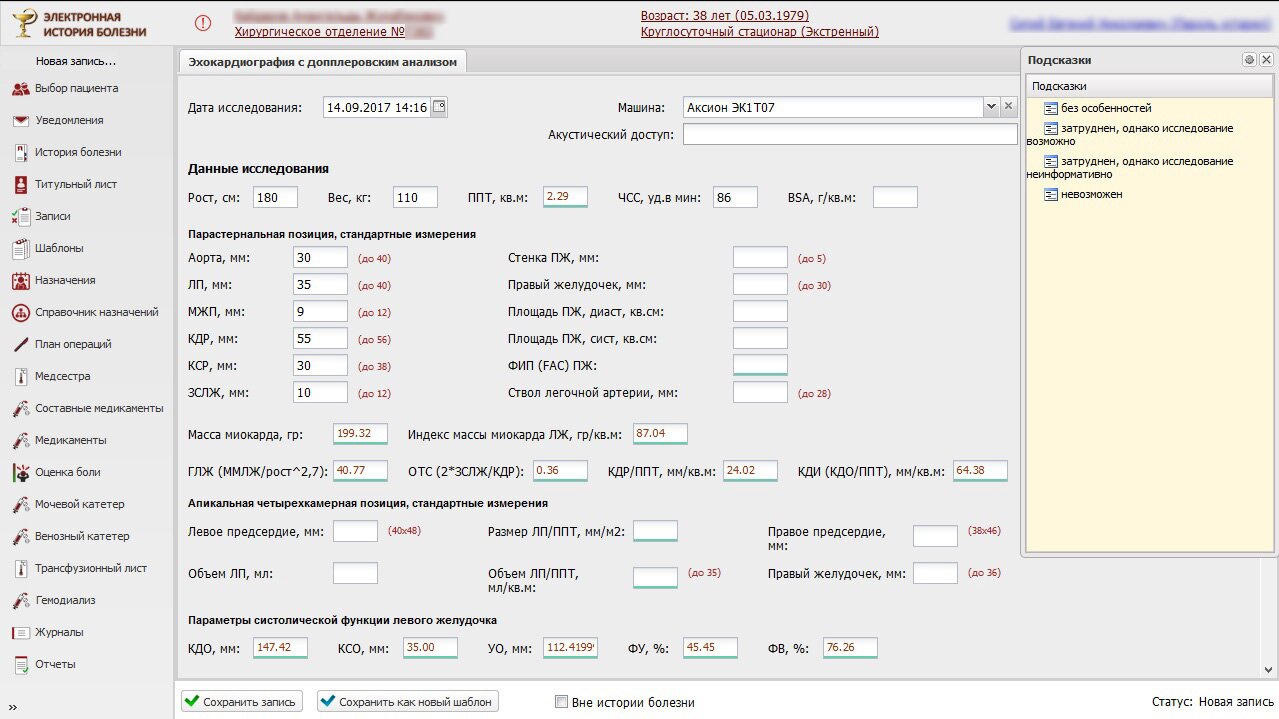The height and width of the screenshot is (719, 1279).
Task: Click the ЧСС, уд.в мин field
Action: [735, 198]
